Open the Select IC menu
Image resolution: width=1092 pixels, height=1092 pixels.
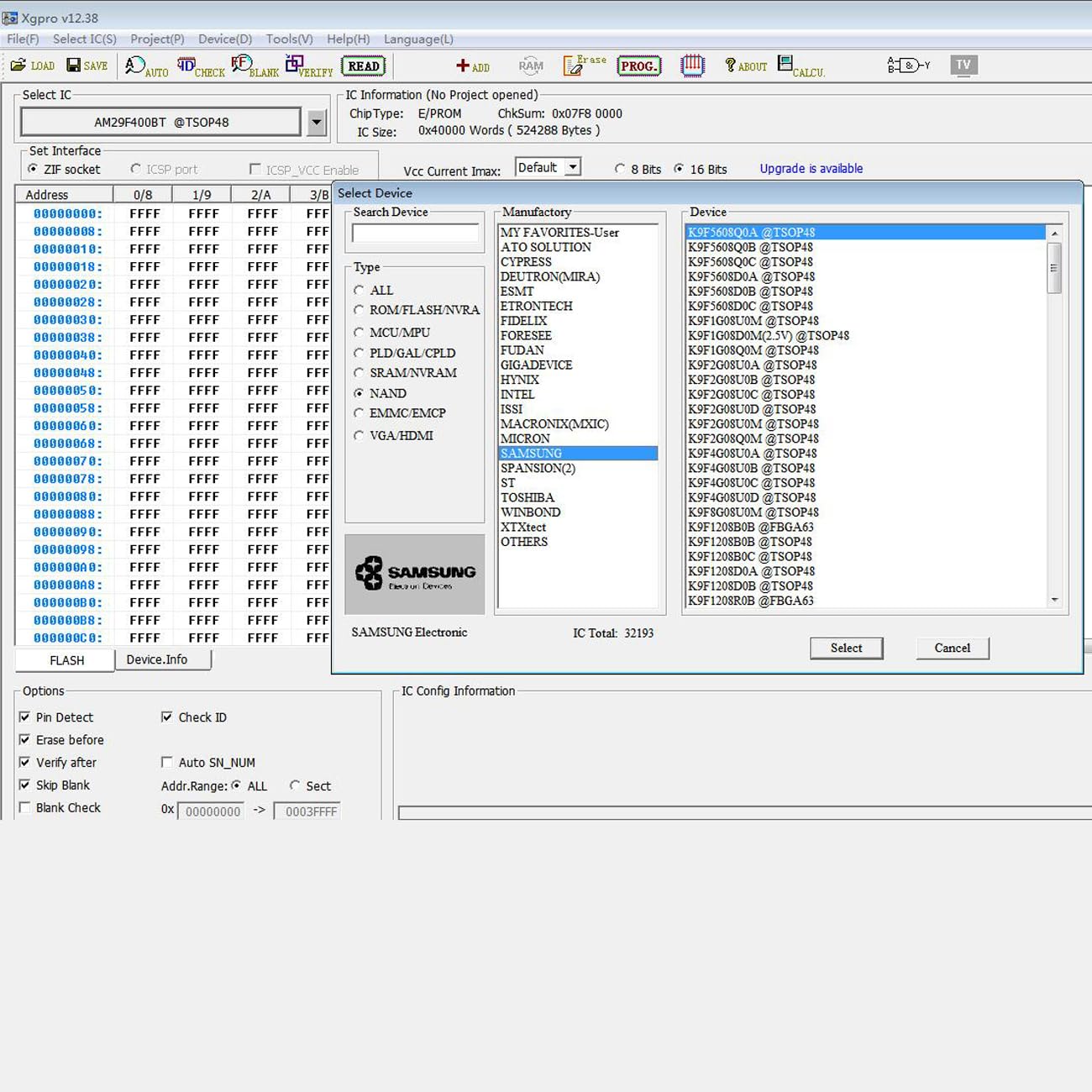(85, 39)
